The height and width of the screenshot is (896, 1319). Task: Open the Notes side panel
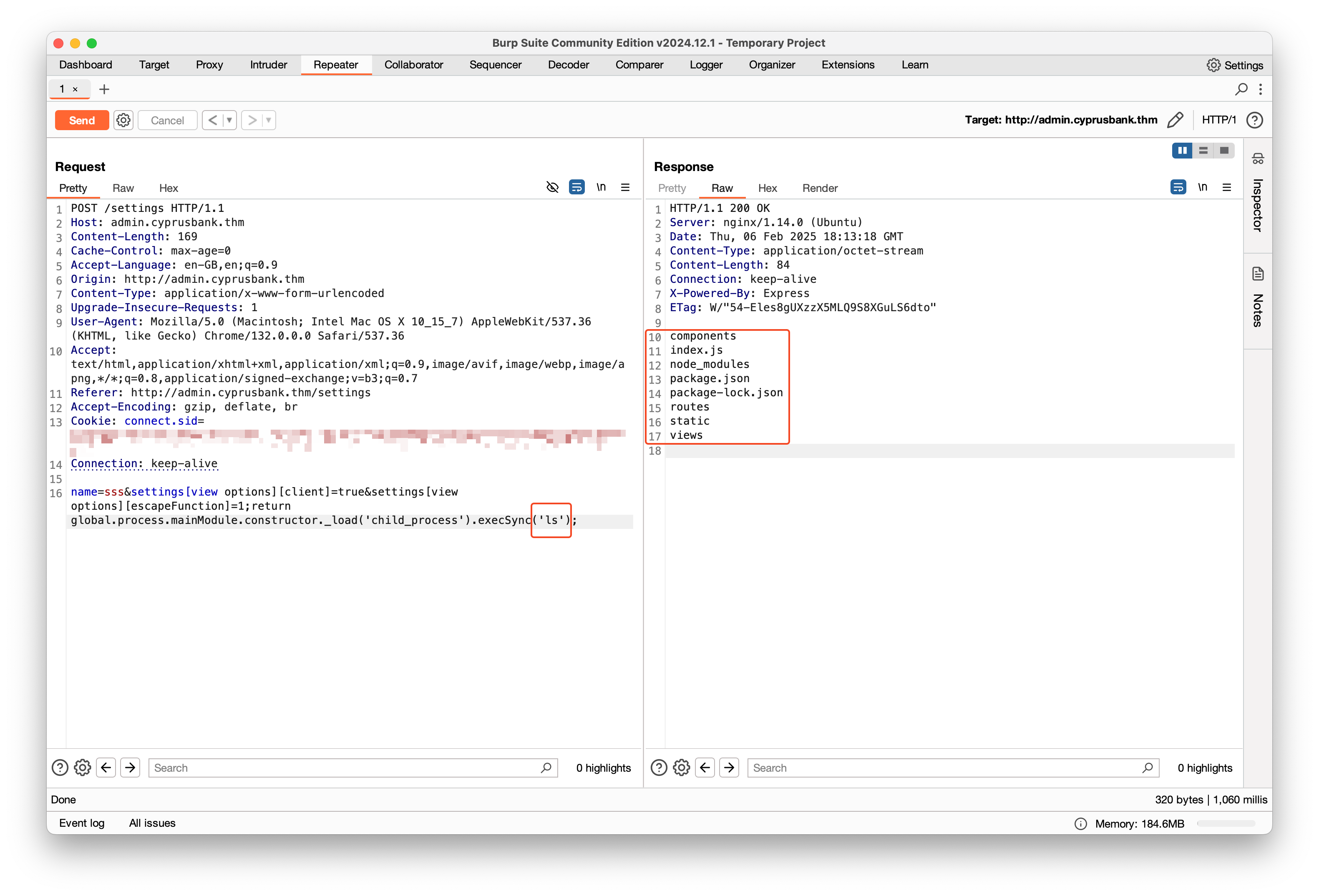coord(1258,297)
